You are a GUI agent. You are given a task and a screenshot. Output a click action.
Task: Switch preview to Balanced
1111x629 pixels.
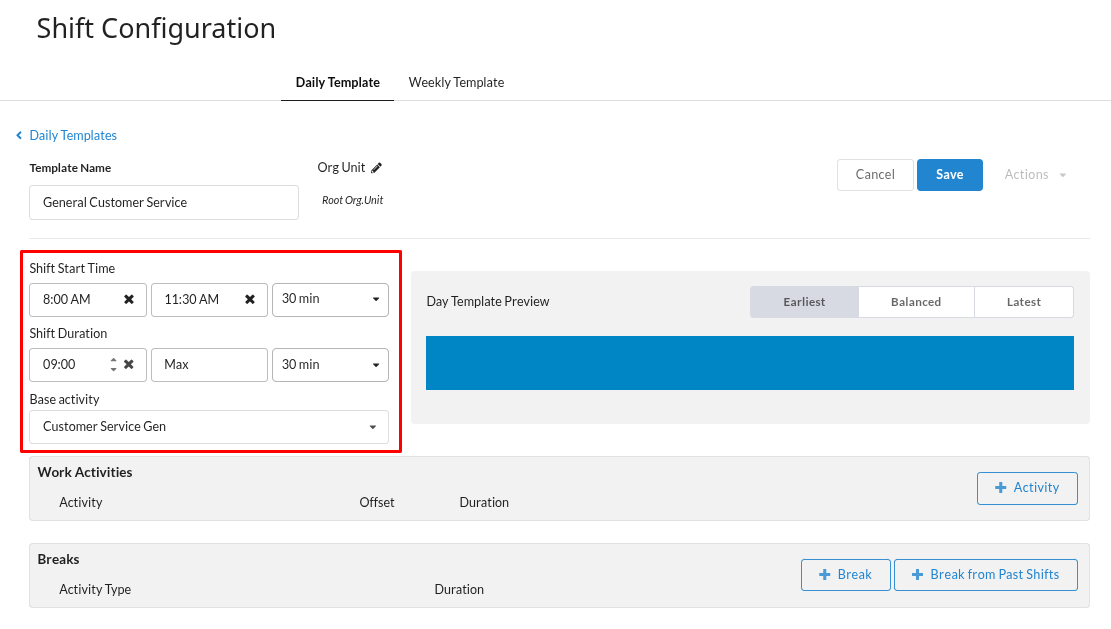tap(916, 302)
